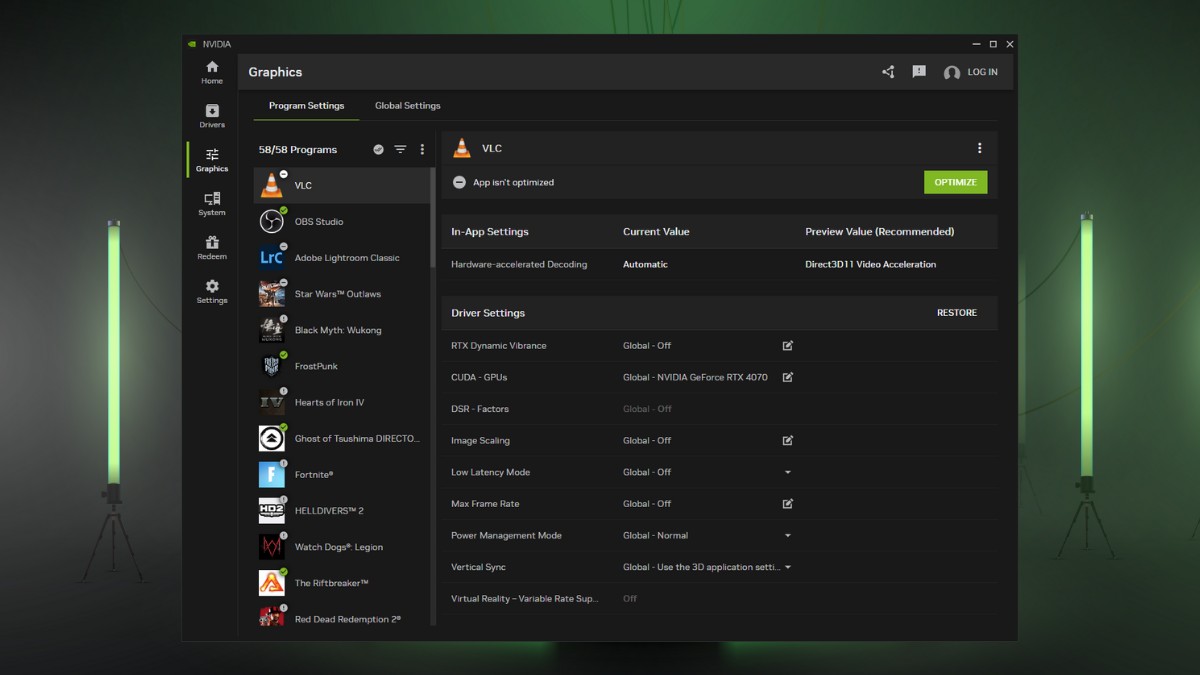Click the Fortnite F icon

point(271,474)
